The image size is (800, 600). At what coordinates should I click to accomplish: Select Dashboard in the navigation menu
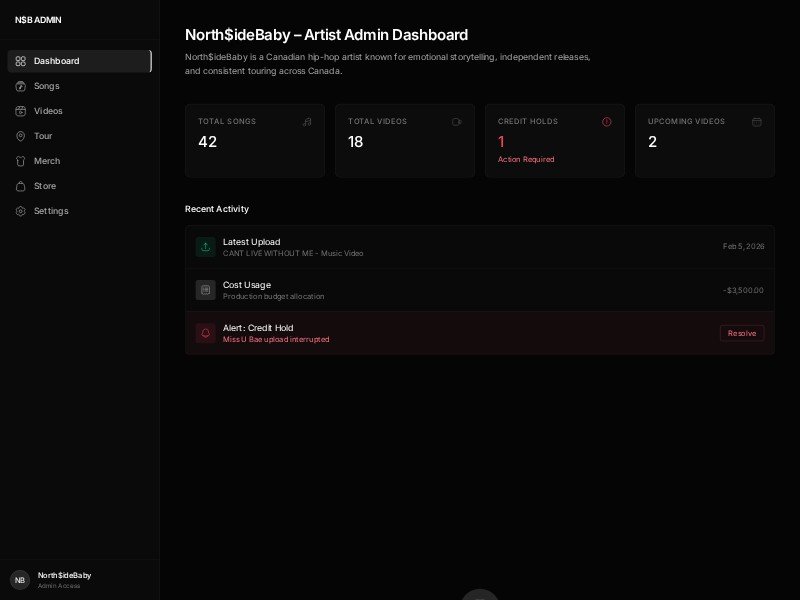coord(56,61)
